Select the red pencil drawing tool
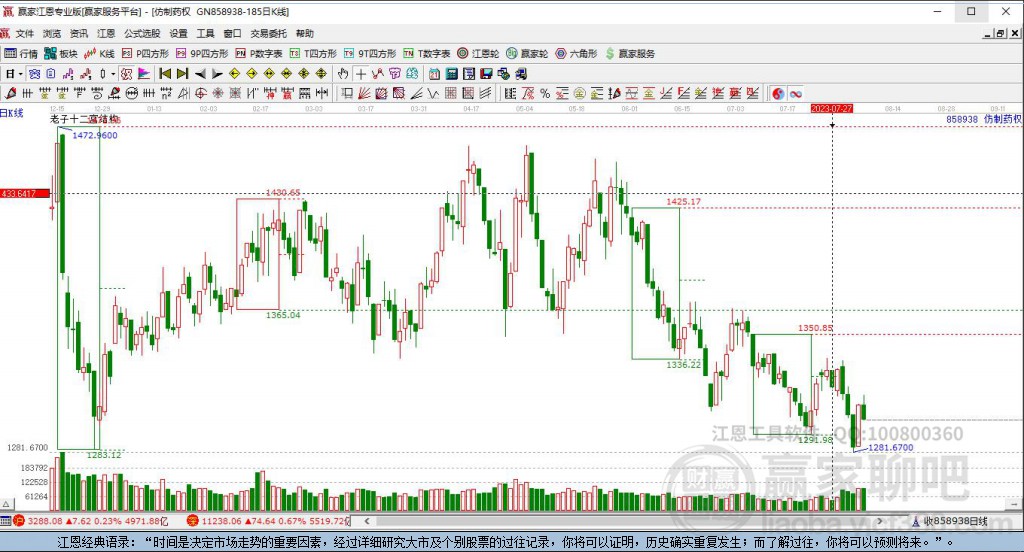Image resolution: width=1024 pixels, height=552 pixels. (10, 93)
